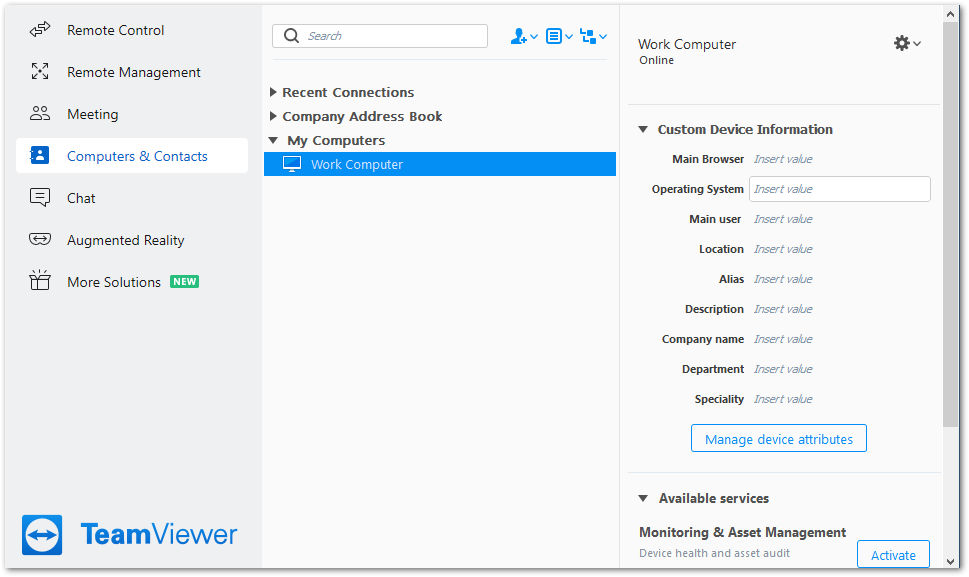
Task: Expand the Recent Connections group
Action: (273, 92)
